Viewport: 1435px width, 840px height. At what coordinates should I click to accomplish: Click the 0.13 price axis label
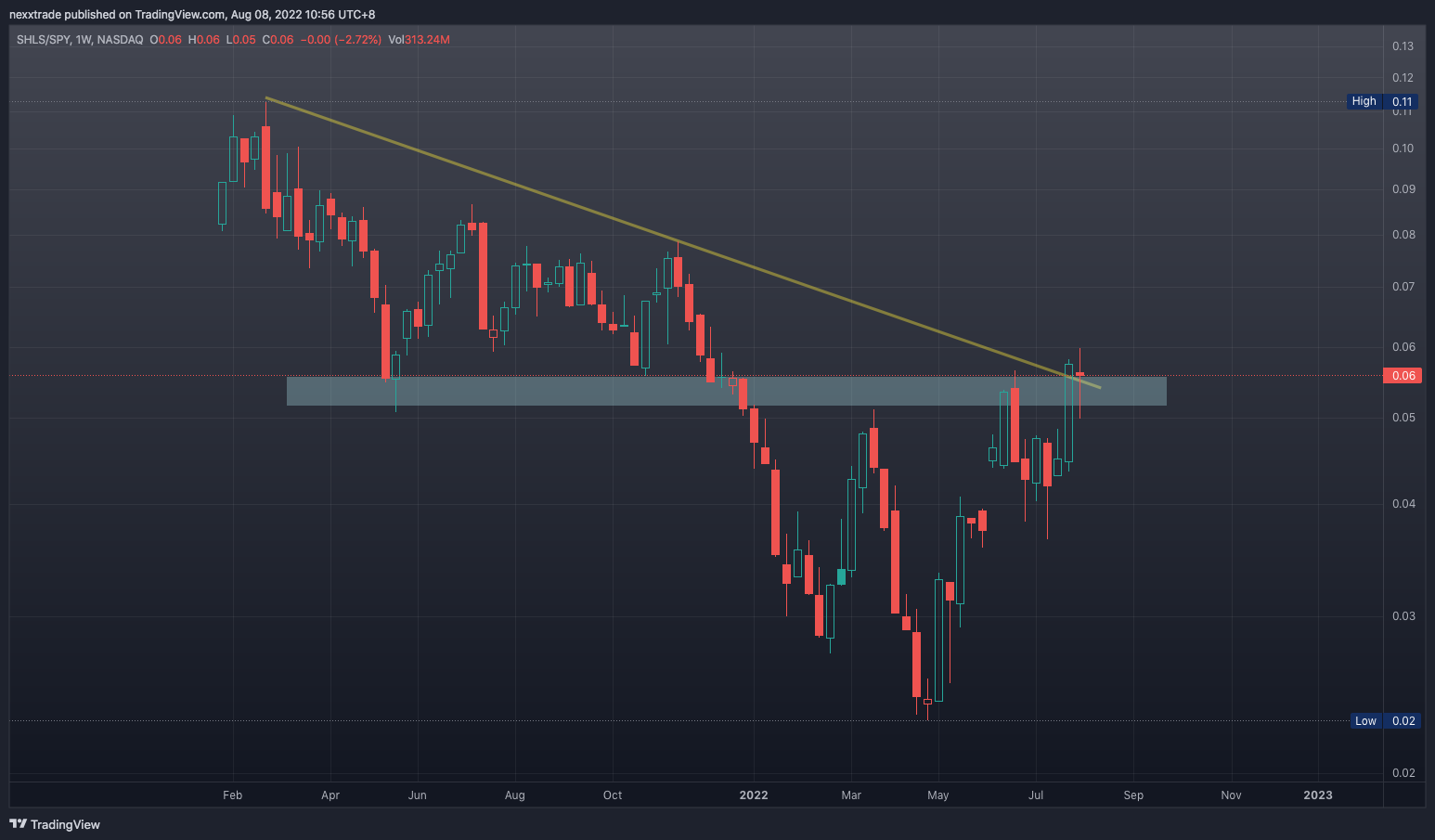coord(1403,46)
